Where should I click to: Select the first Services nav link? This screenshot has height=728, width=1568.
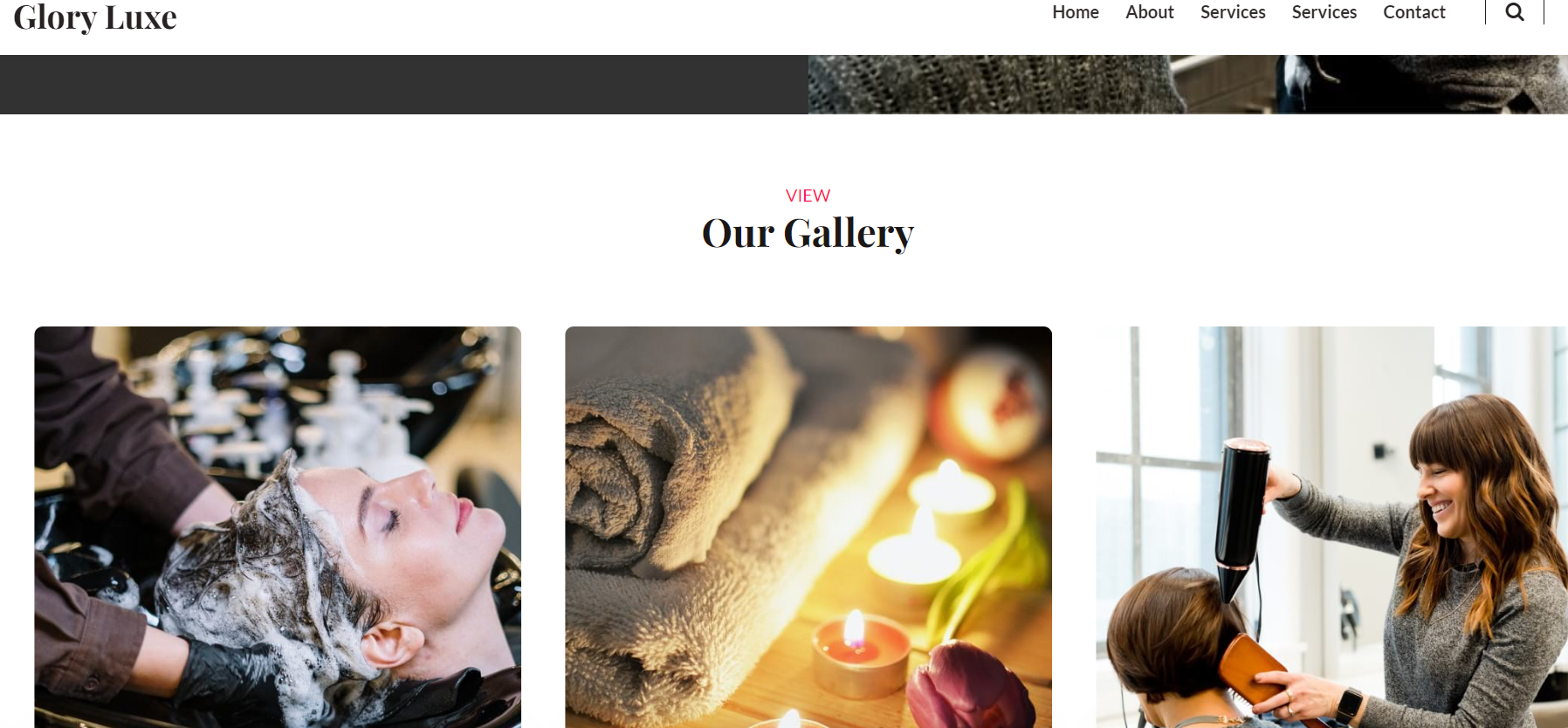pyautogui.click(x=1233, y=12)
